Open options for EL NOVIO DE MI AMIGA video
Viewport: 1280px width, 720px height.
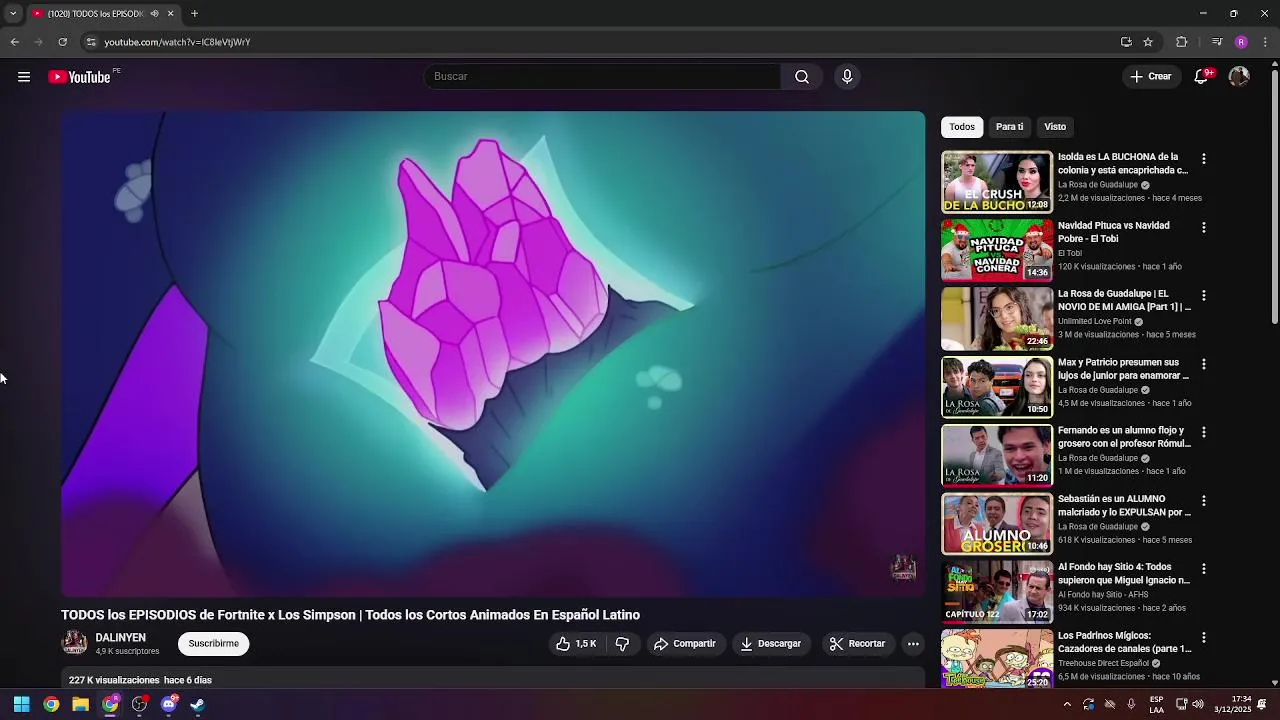pyautogui.click(x=1204, y=295)
